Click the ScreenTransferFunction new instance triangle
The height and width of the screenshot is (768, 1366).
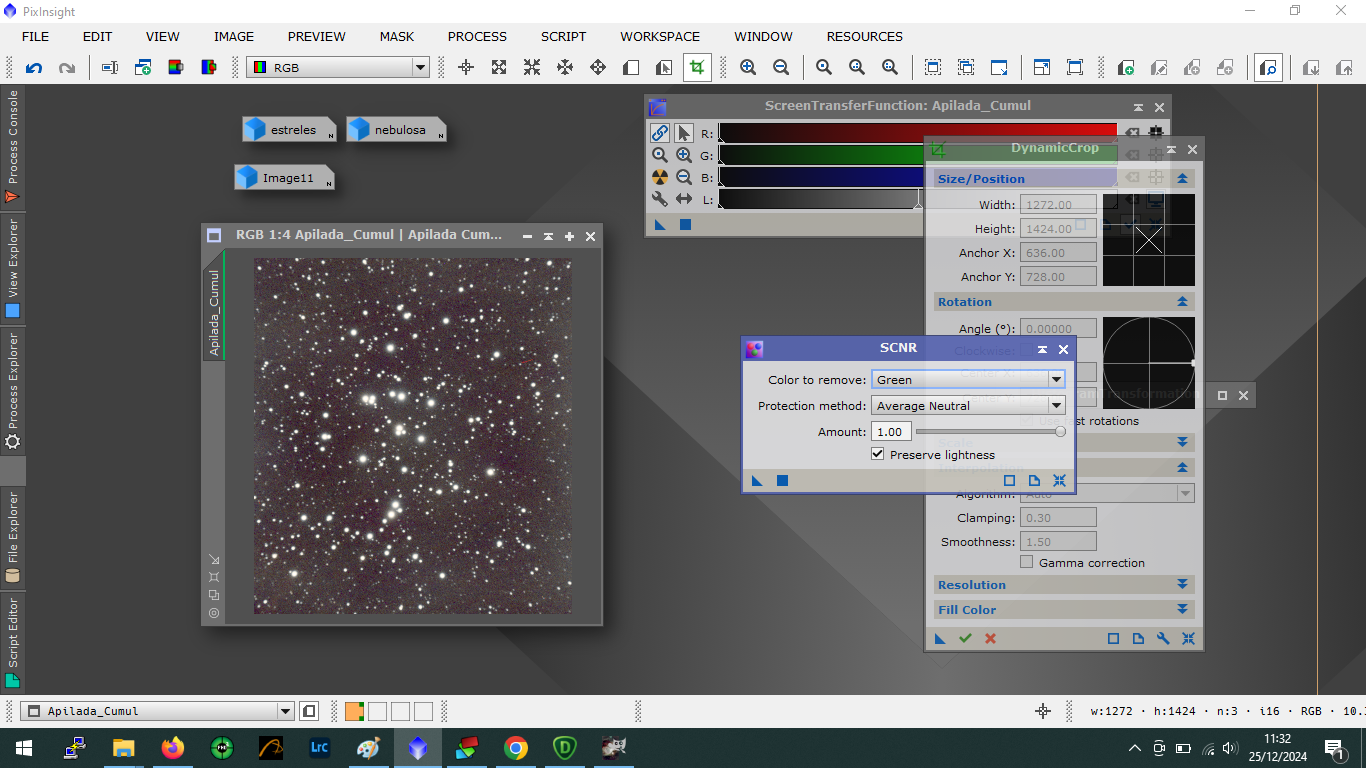click(660, 225)
